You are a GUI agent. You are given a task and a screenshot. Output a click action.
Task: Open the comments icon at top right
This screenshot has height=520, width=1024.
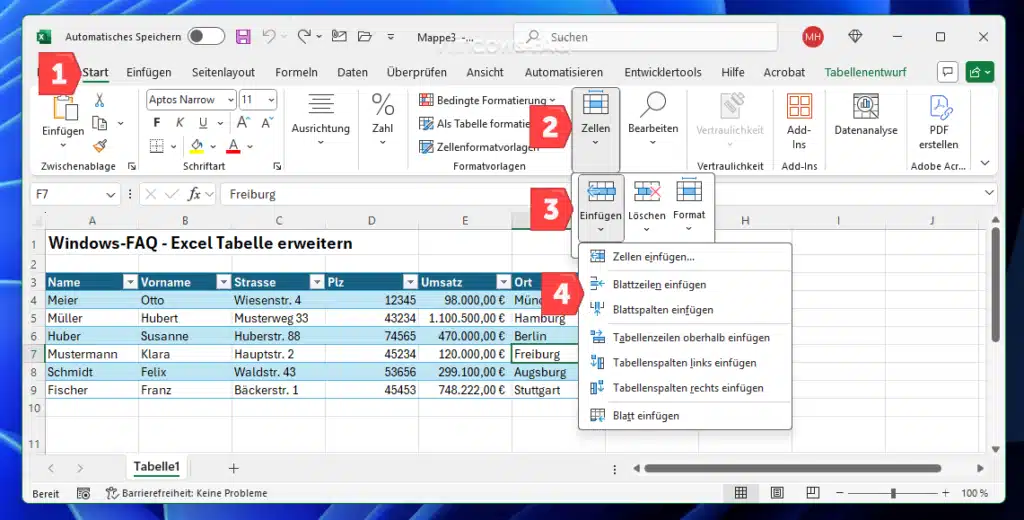pos(947,72)
